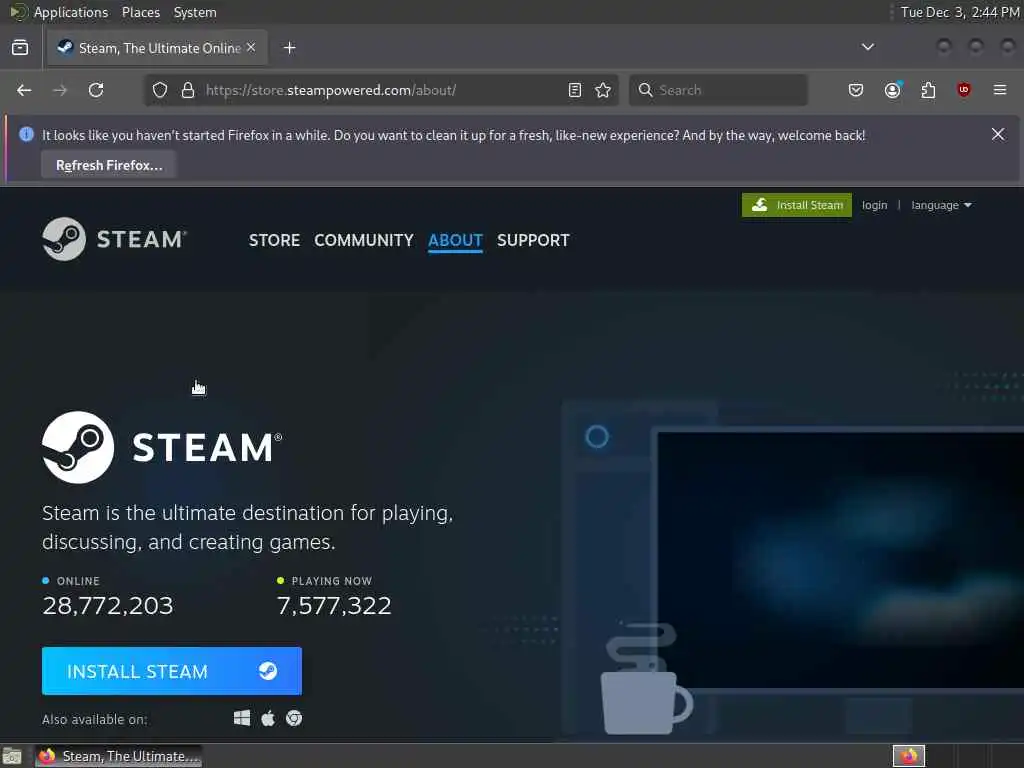
Task: Bookmark this page with the star icon
Action: (x=603, y=90)
